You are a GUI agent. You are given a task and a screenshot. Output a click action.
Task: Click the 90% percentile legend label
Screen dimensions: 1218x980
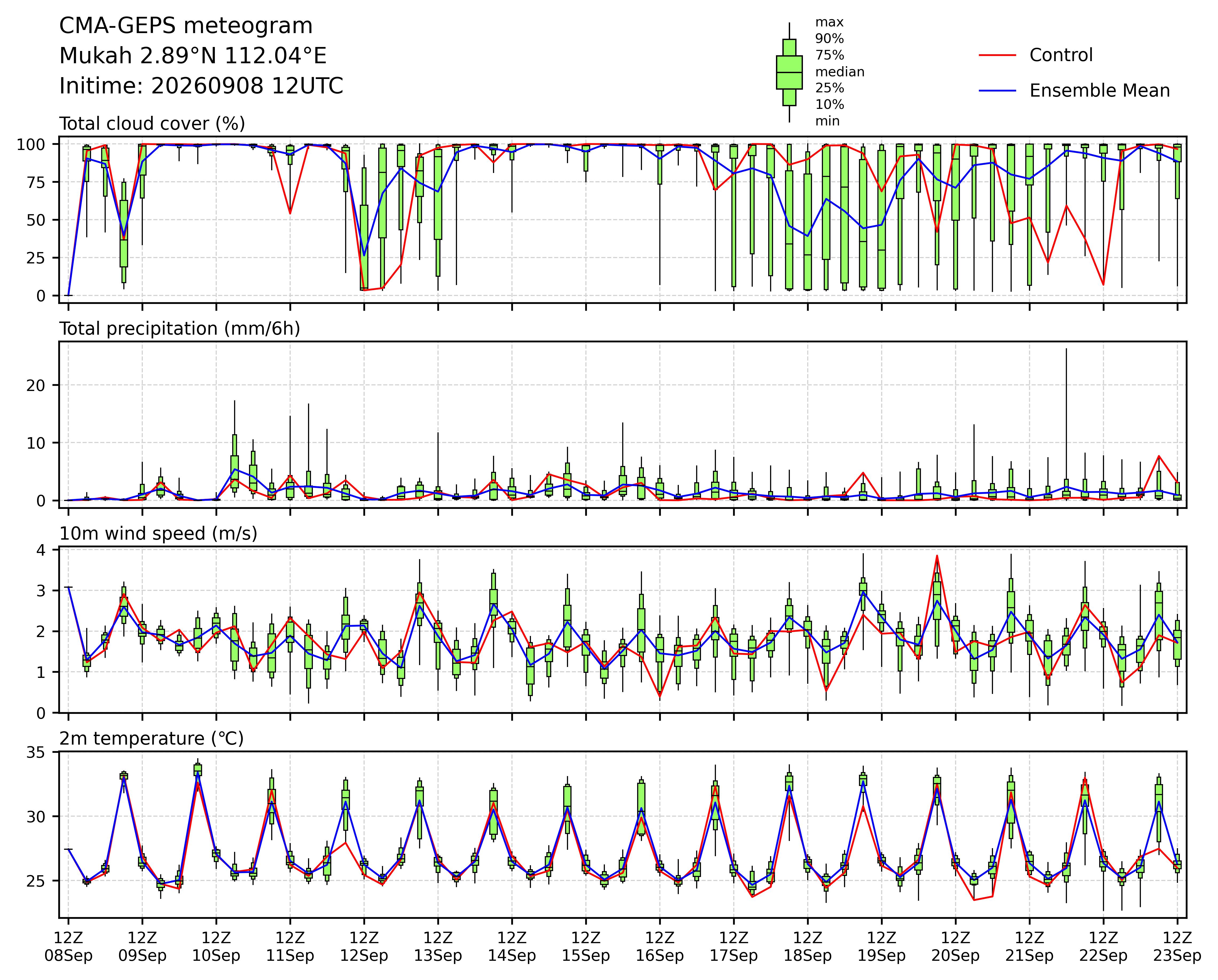click(829, 39)
